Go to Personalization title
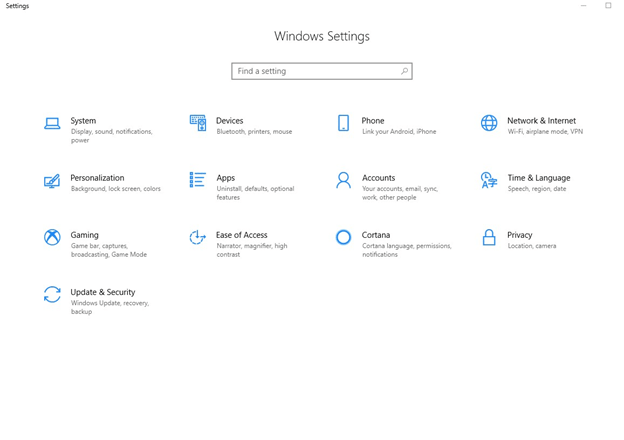The height and width of the screenshot is (440, 624). coord(97,178)
